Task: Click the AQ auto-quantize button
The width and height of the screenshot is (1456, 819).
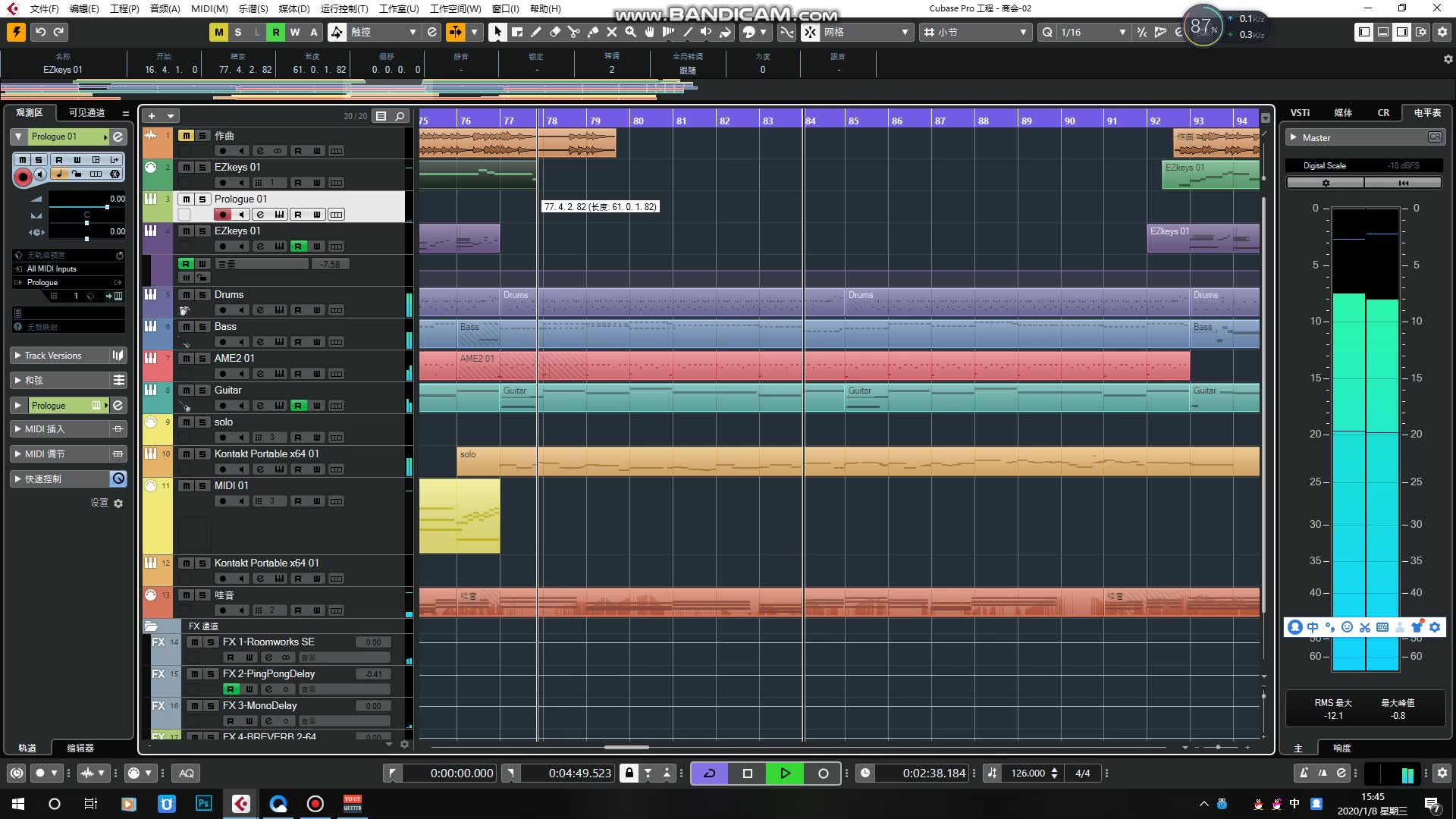Action: click(187, 773)
